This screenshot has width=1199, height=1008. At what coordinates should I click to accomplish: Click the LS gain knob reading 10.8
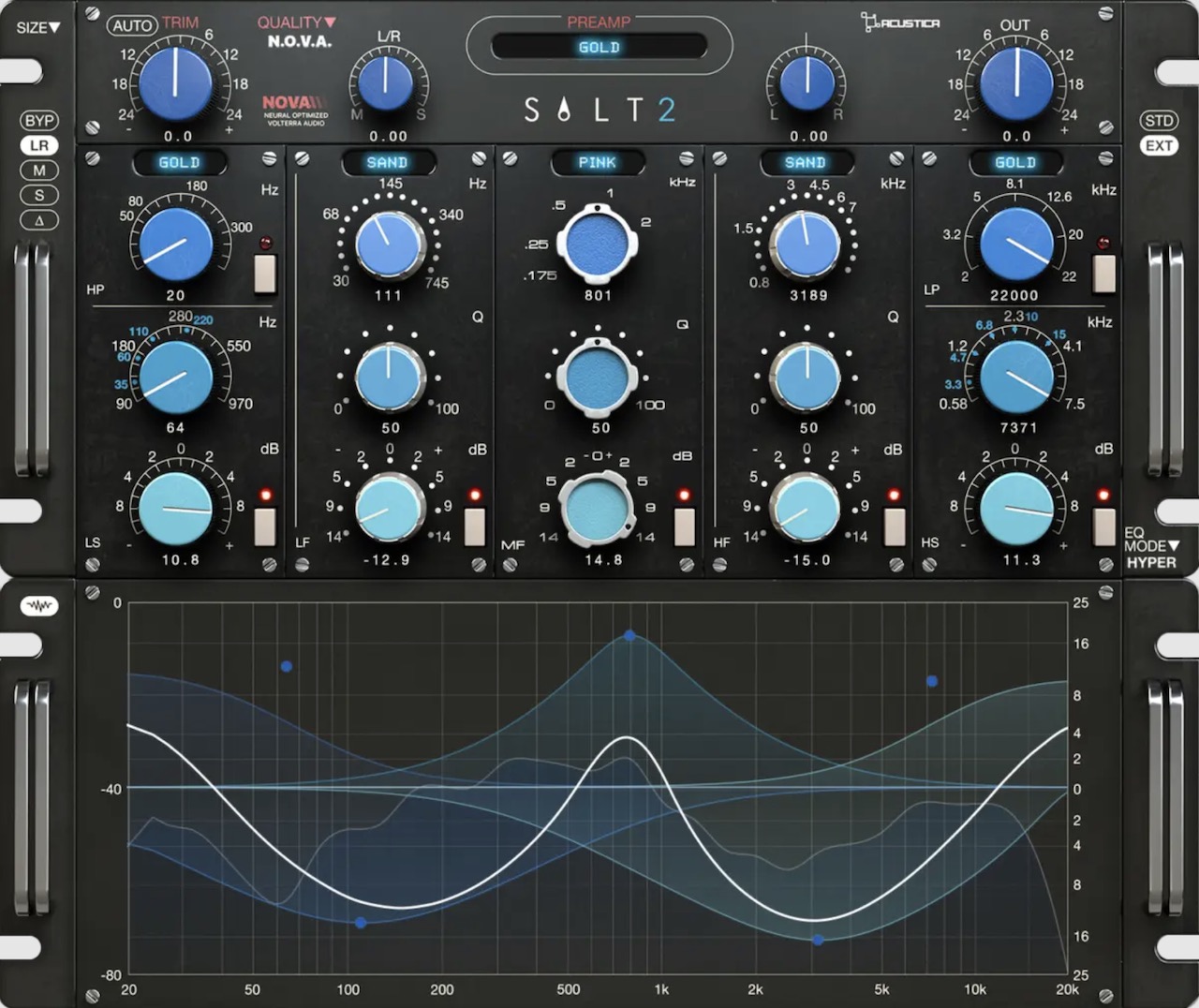click(x=176, y=509)
